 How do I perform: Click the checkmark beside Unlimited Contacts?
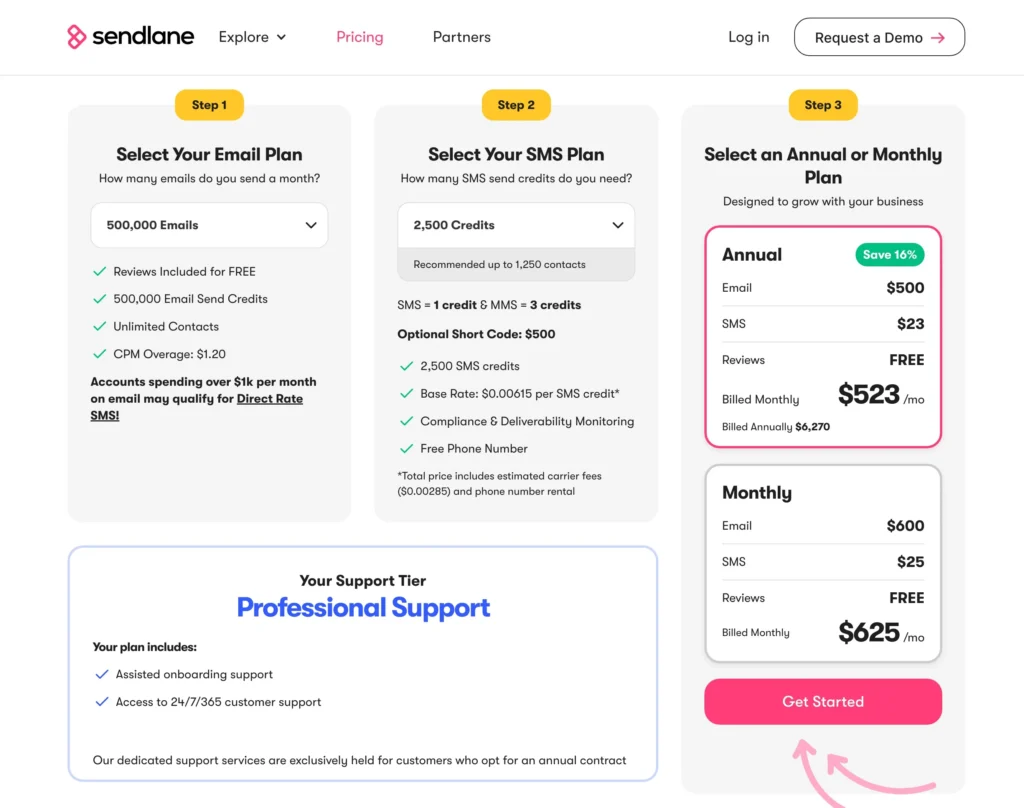pyautogui.click(x=99, y=327)
